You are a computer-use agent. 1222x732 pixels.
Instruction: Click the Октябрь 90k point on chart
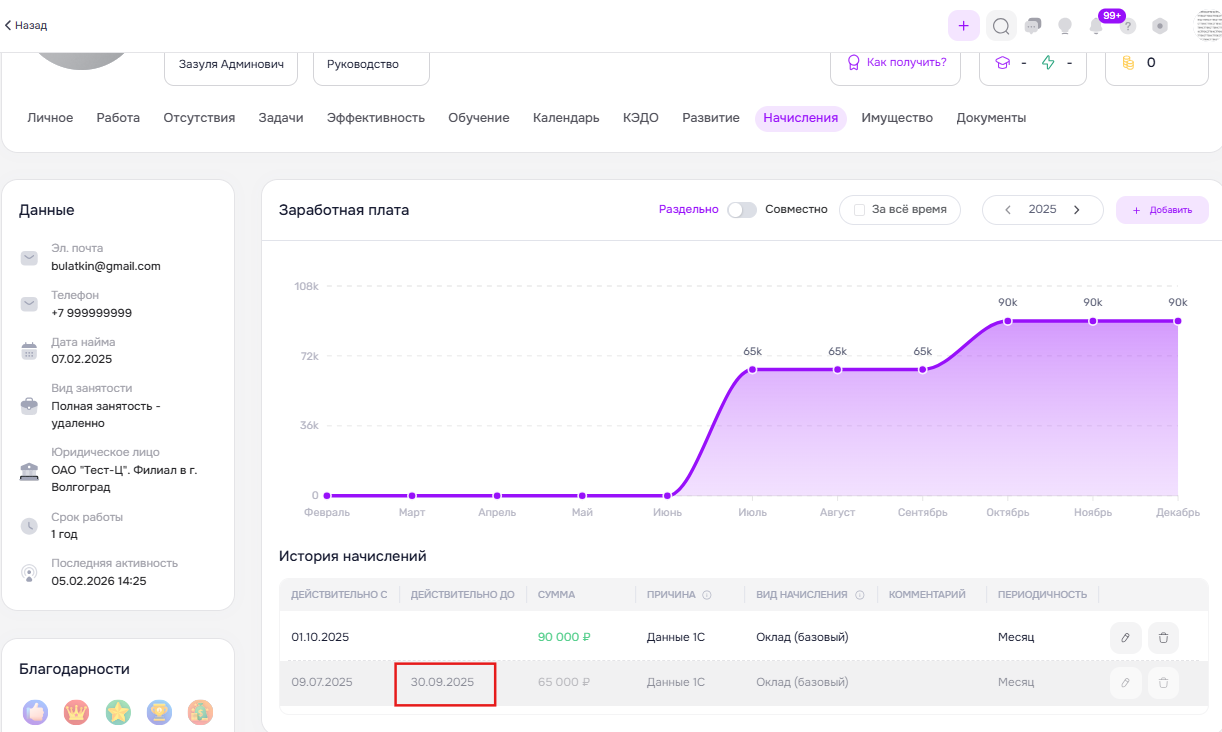coord(1008,321)
